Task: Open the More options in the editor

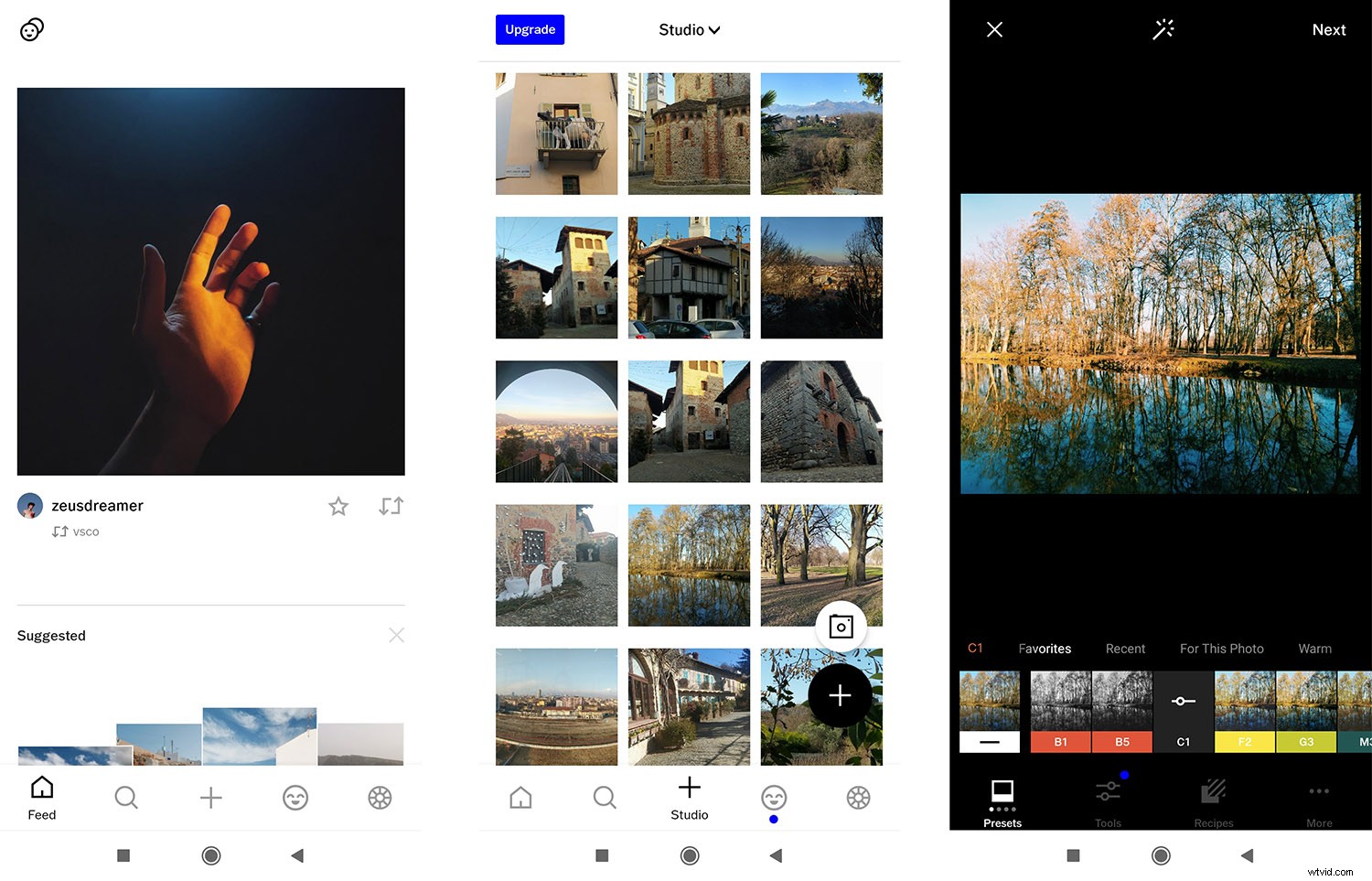Action: (1318, 798)
